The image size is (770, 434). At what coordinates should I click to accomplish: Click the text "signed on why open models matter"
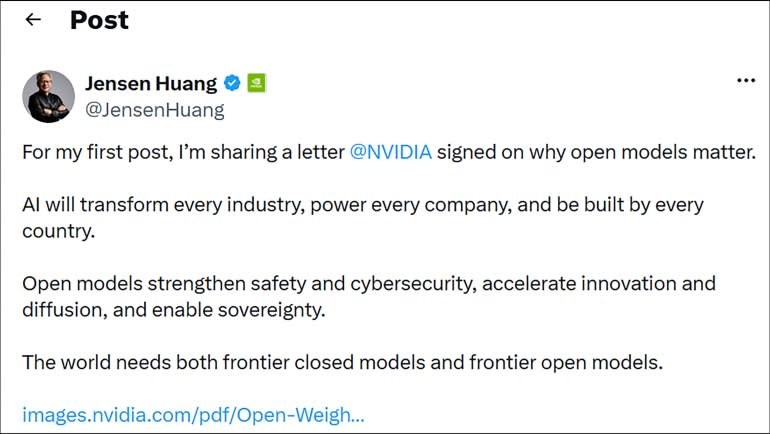pos(596,153)
